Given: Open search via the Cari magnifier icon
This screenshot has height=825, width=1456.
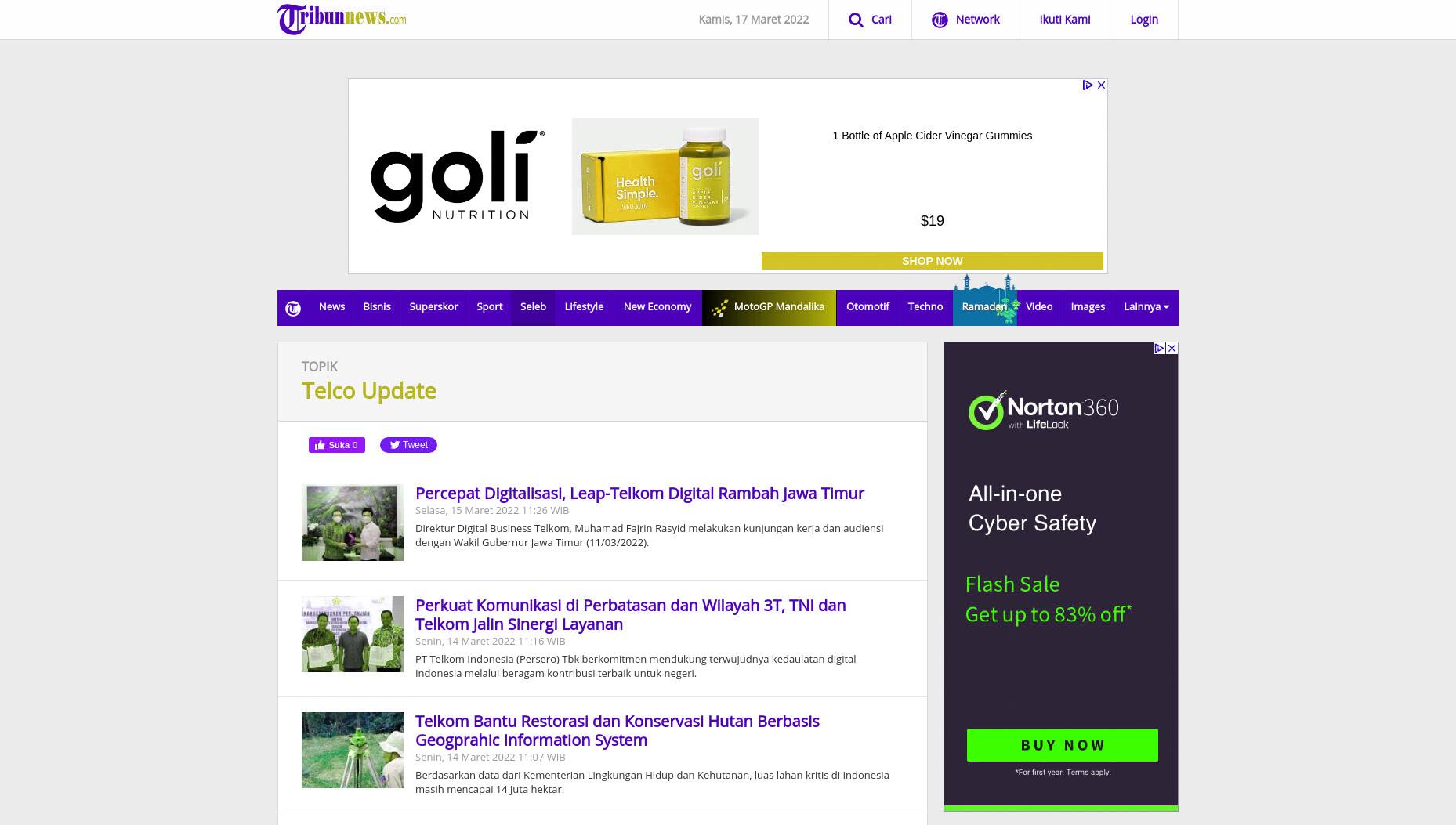Looking at the screenshot, I should point(856,20).
